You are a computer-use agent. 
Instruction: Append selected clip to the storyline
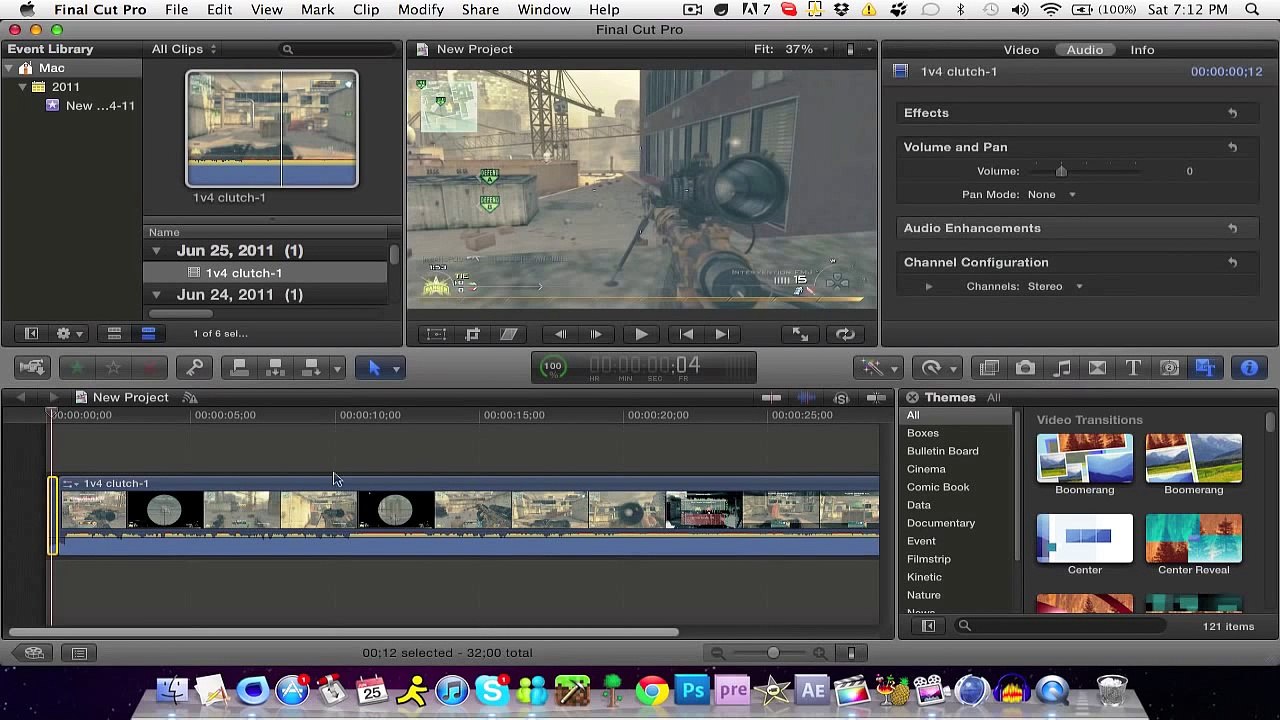pyautogui.click(x=311, y=368)
